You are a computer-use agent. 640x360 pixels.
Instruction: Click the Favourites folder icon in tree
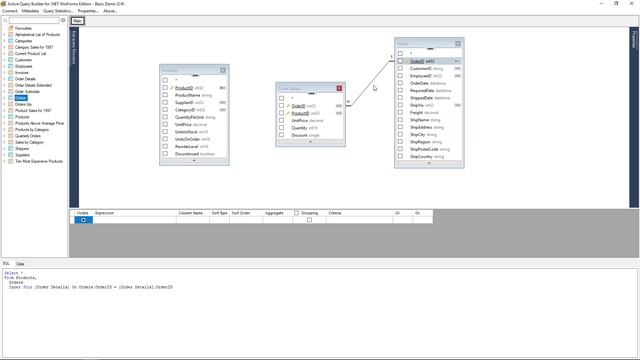[x=11, y=28]
